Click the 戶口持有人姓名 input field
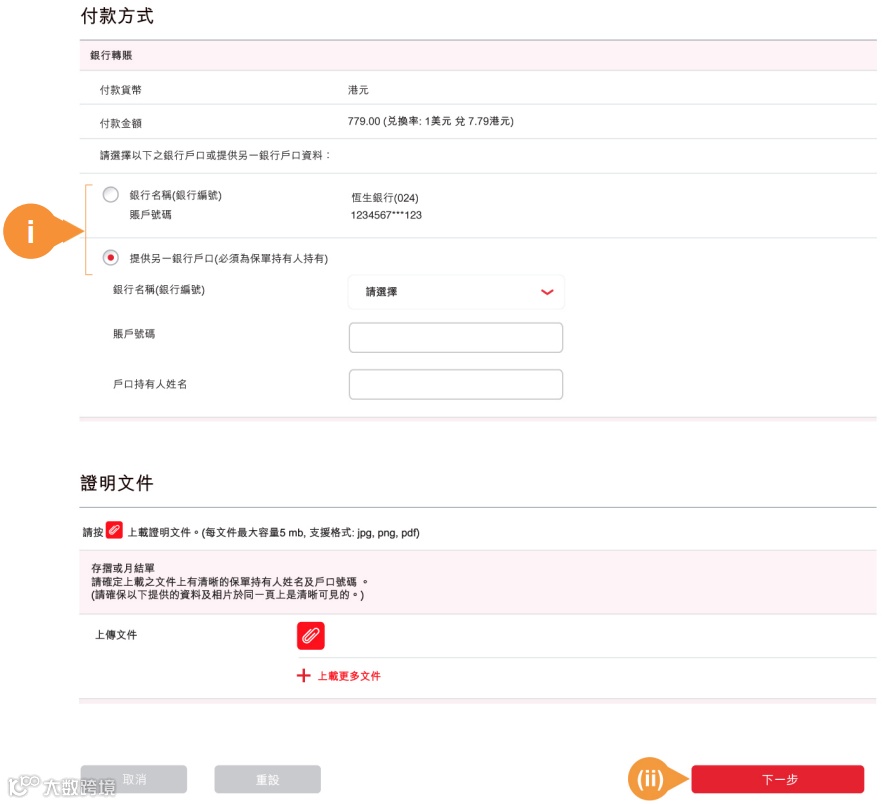This screenshot has height=804, width=885. [456, 384]
